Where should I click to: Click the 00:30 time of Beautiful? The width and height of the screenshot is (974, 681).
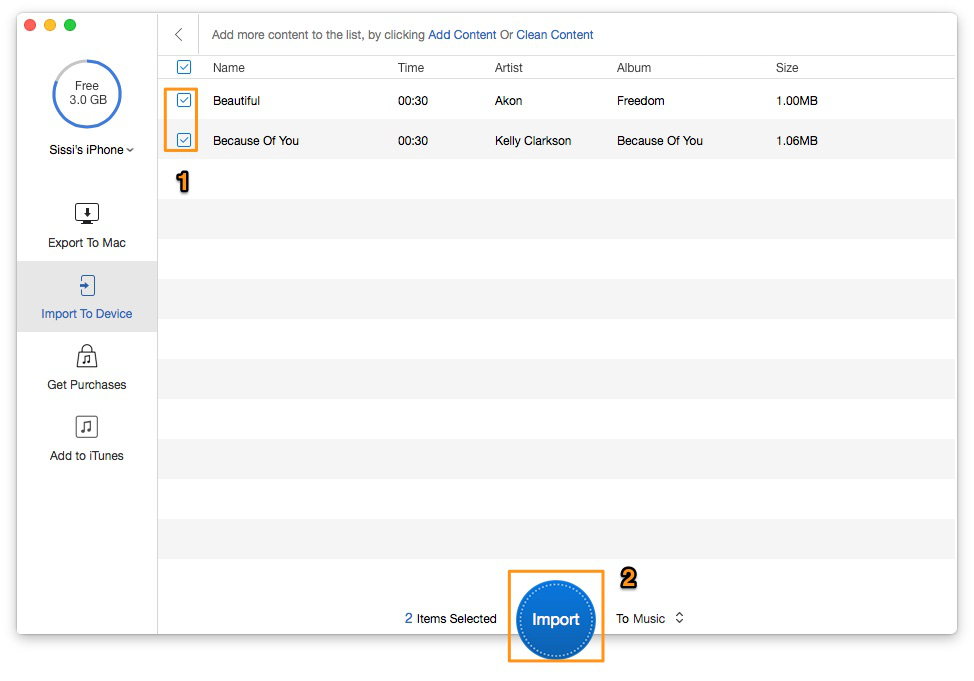412,101
